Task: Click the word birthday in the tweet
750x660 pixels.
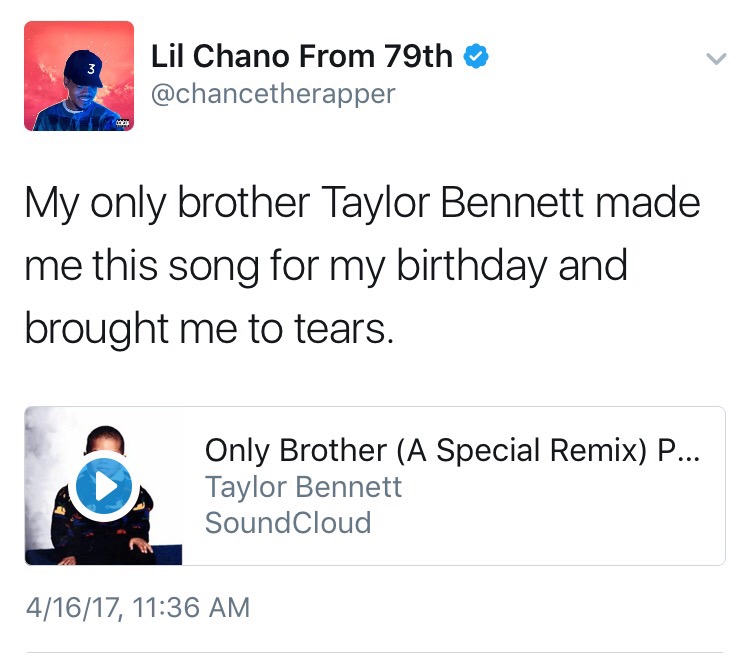Action: coord(472,267)
